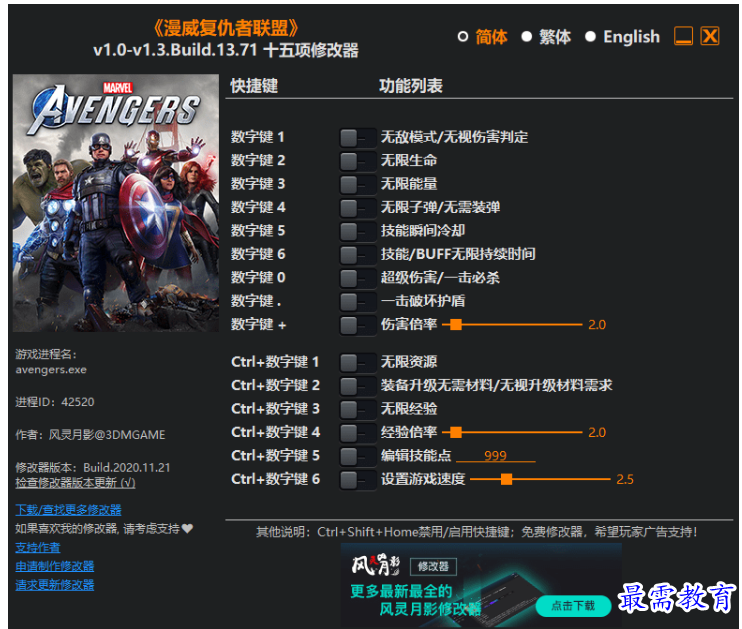Toggle 无限子弹/无需装弹 switch
Image resolution: width=742 pixels, height=629 pixels.
pyautogui.click(x=358, y=208)
